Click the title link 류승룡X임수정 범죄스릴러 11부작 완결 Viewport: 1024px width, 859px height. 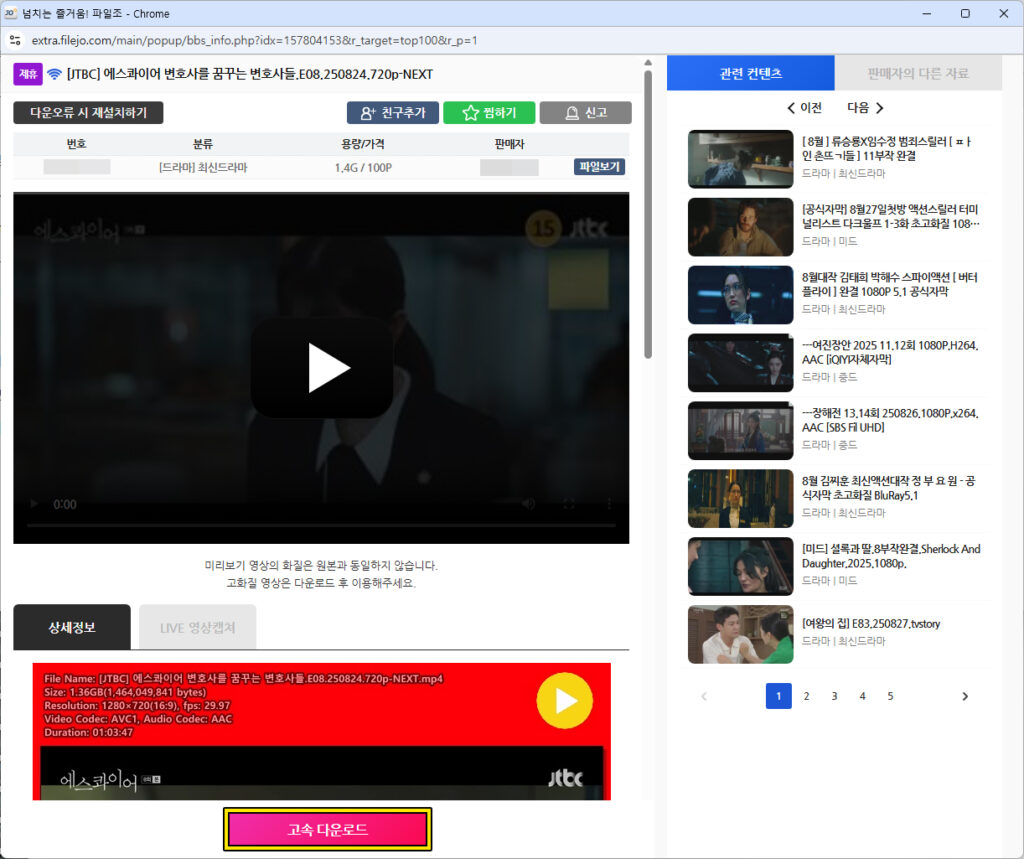coord(887,148)
